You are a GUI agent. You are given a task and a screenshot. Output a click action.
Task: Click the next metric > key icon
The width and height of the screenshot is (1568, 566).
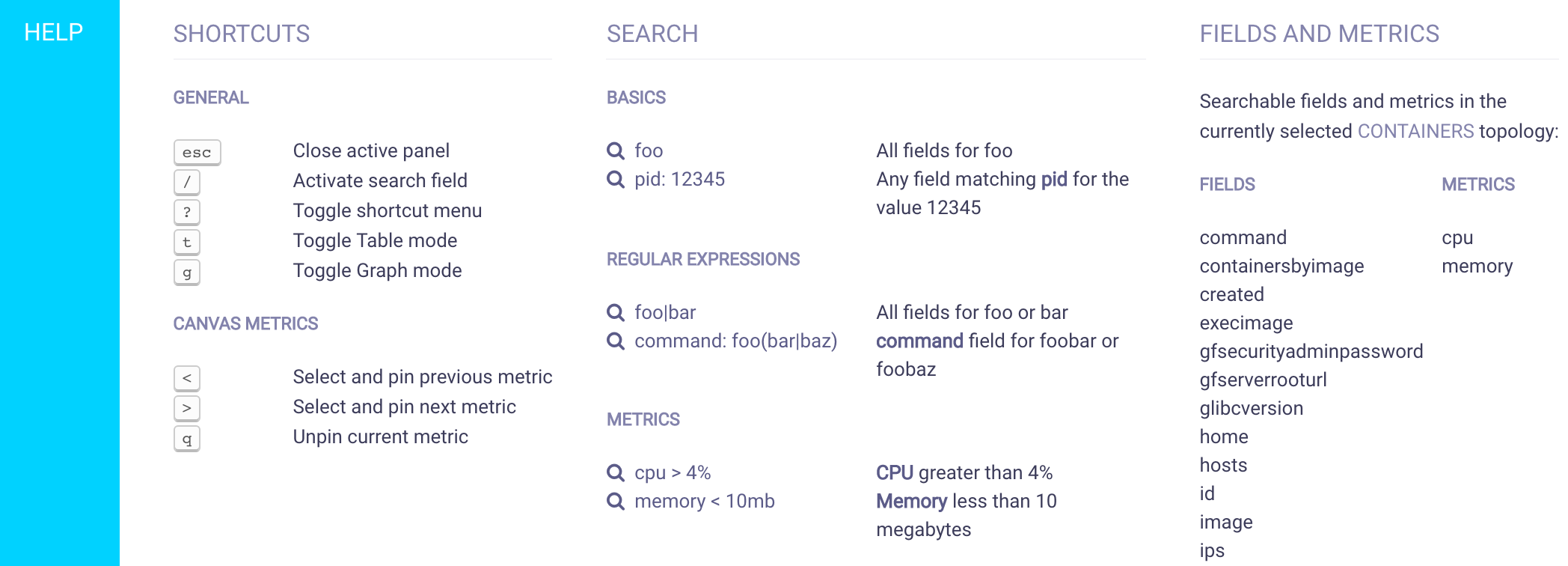point(187,408)
